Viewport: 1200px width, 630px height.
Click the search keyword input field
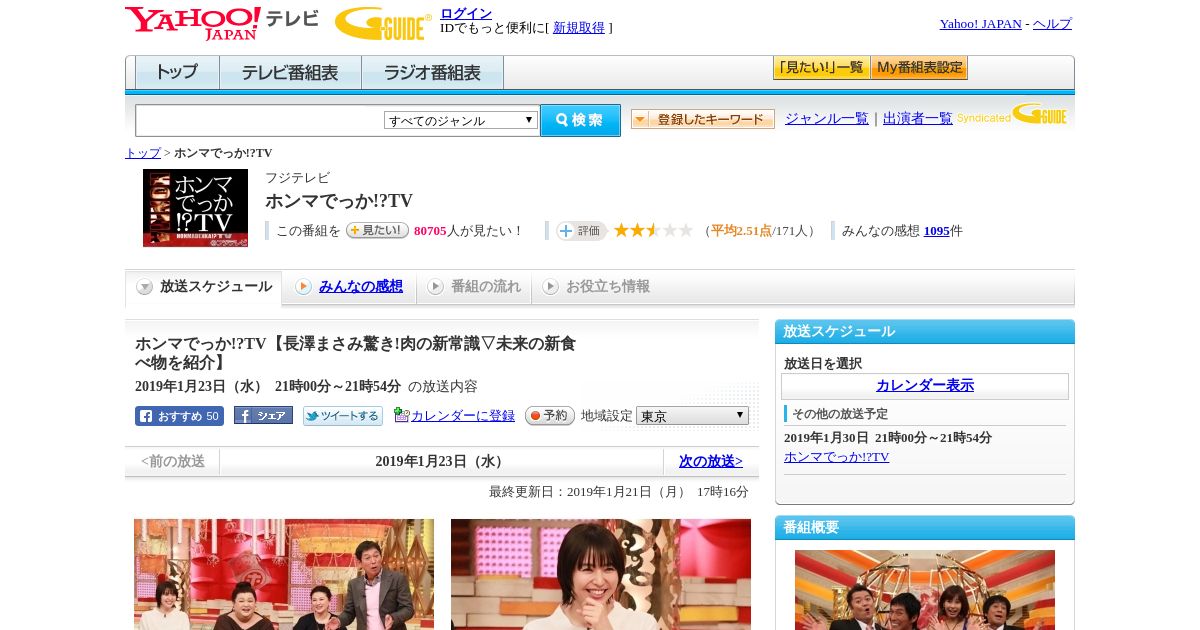260,120
